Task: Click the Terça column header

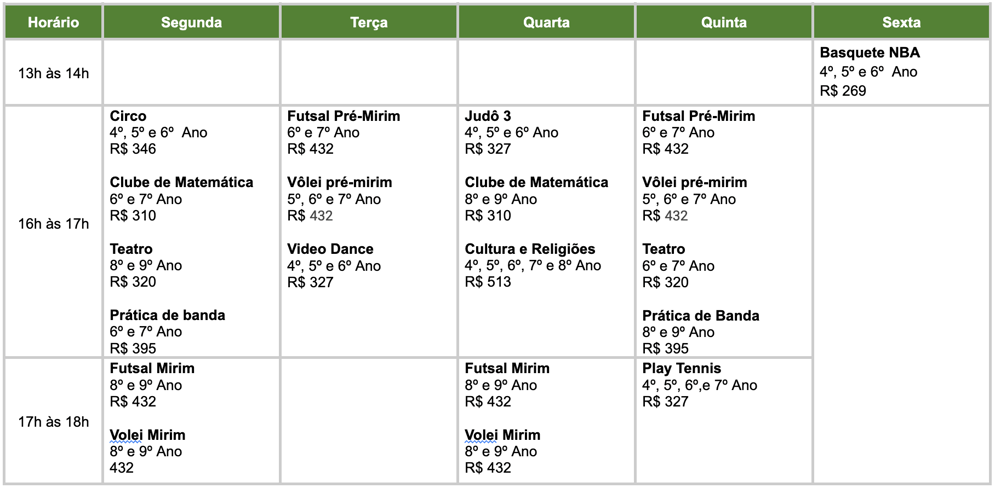Action: coord(369,22)
